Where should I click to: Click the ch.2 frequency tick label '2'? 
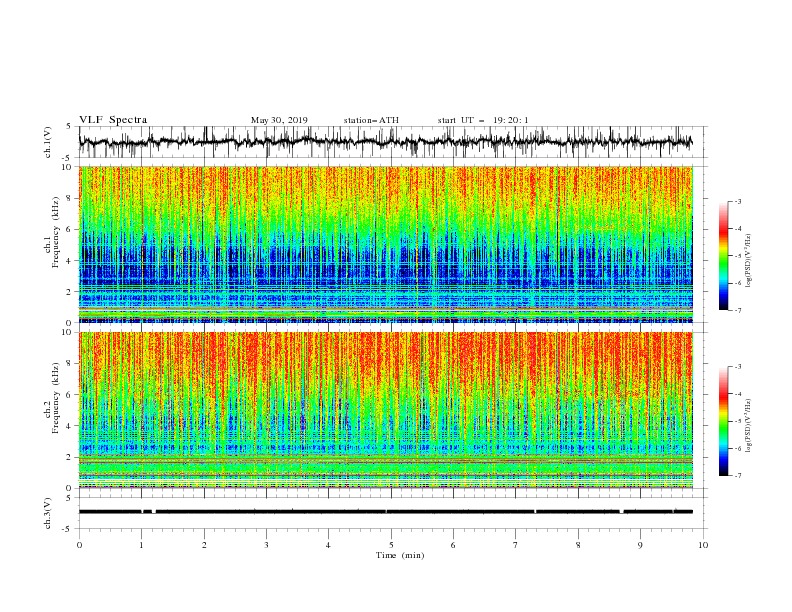(x=70, y=457)
